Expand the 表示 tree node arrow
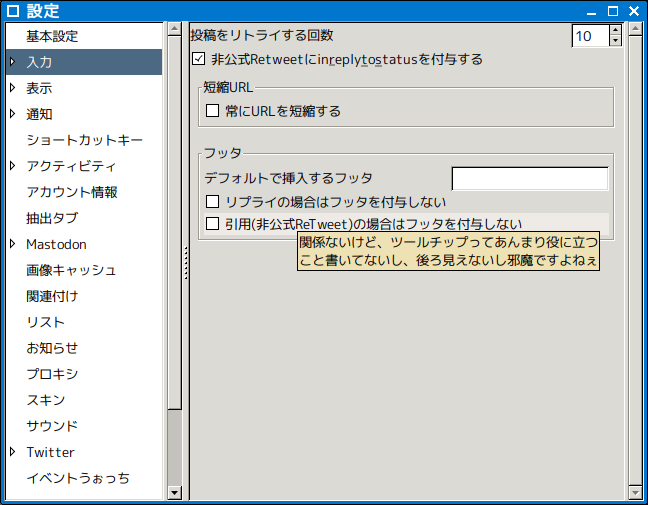Image resolution: width=648 pixels, height=505 pixels. [x=12, y=88]
